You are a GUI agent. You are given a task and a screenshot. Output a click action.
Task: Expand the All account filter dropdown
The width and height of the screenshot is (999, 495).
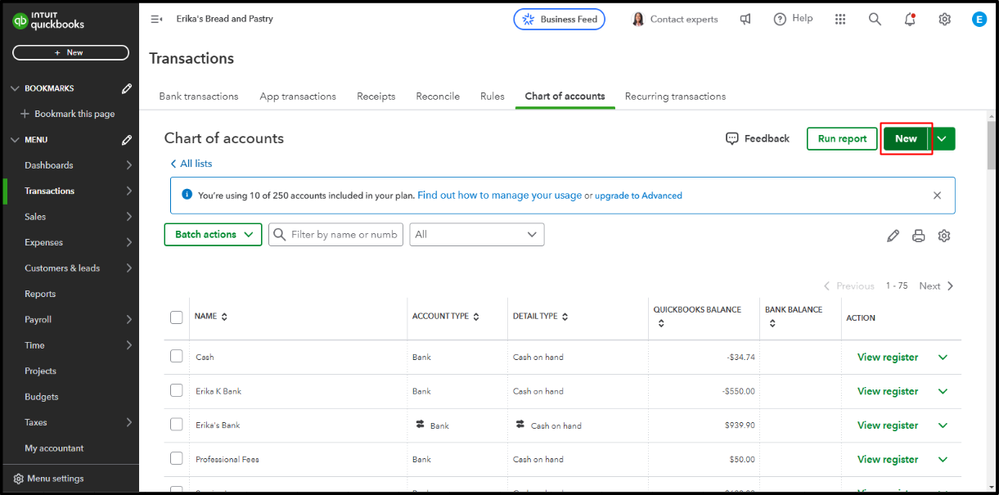point(477,234)
